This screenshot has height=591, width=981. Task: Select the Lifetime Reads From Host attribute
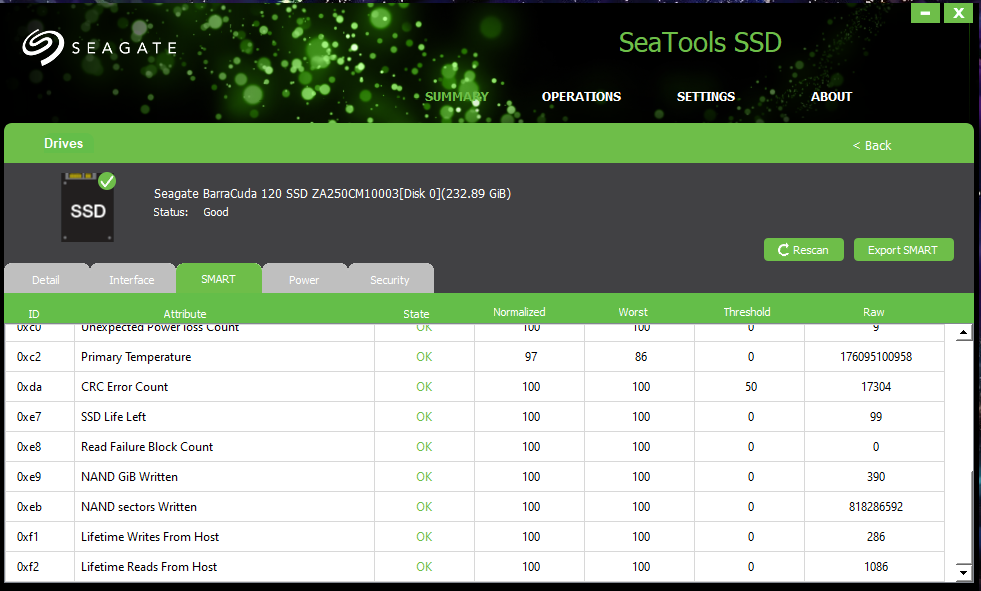(149, 567)
